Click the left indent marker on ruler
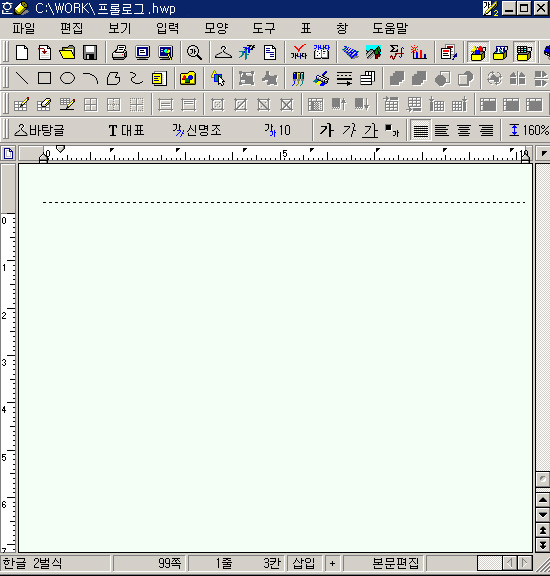The height and width of the screenshot is (576, 550). tap(43, 159)
